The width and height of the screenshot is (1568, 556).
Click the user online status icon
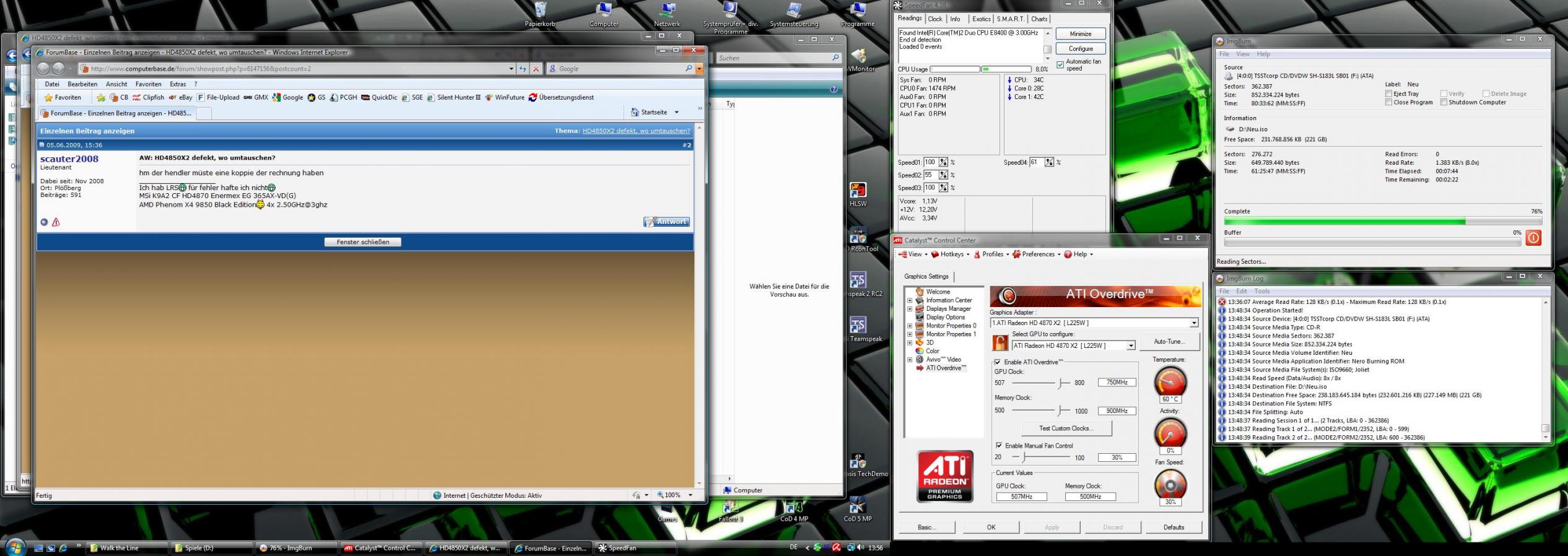(x=44, y=222)
